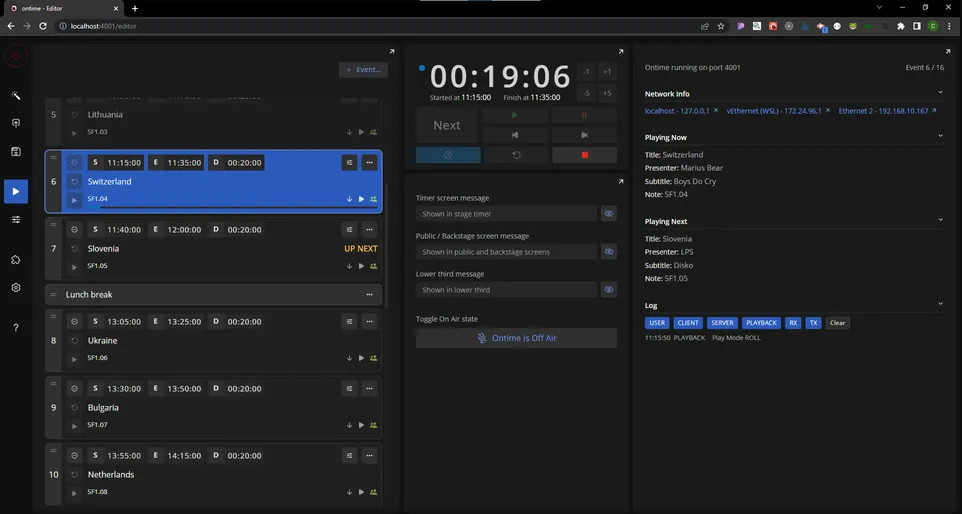The image size is (962, 514).
Task: Click the upload project icon in the sidebar
Action: [16, 123]
